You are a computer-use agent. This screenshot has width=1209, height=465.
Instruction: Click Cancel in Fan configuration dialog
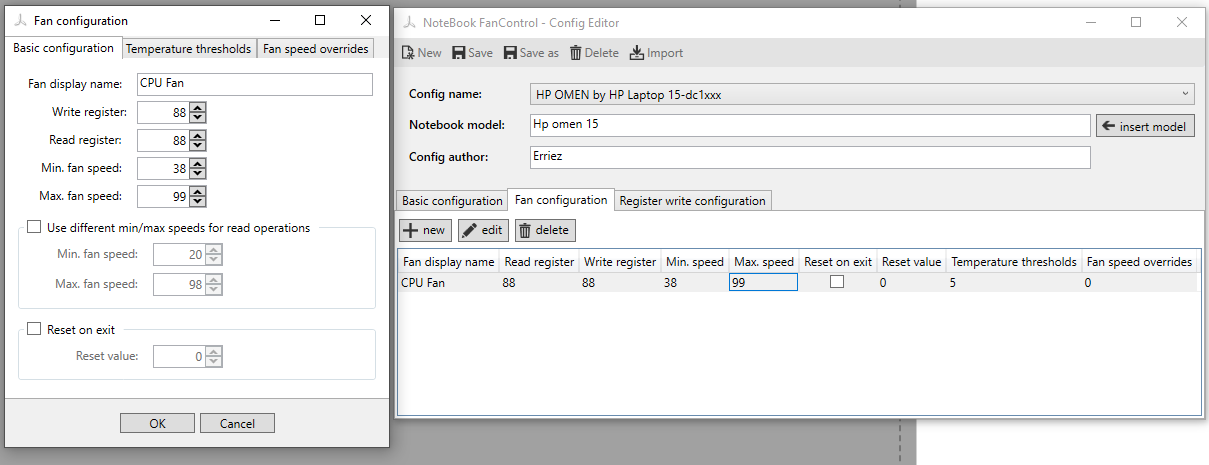coord(237,423)
